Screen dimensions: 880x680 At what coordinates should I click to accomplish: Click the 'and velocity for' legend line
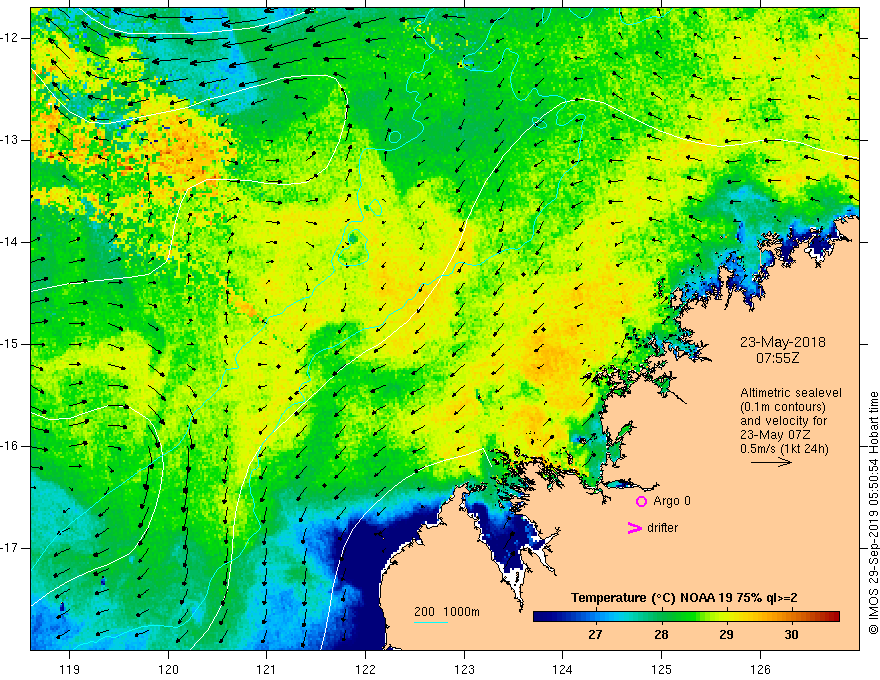783,421
